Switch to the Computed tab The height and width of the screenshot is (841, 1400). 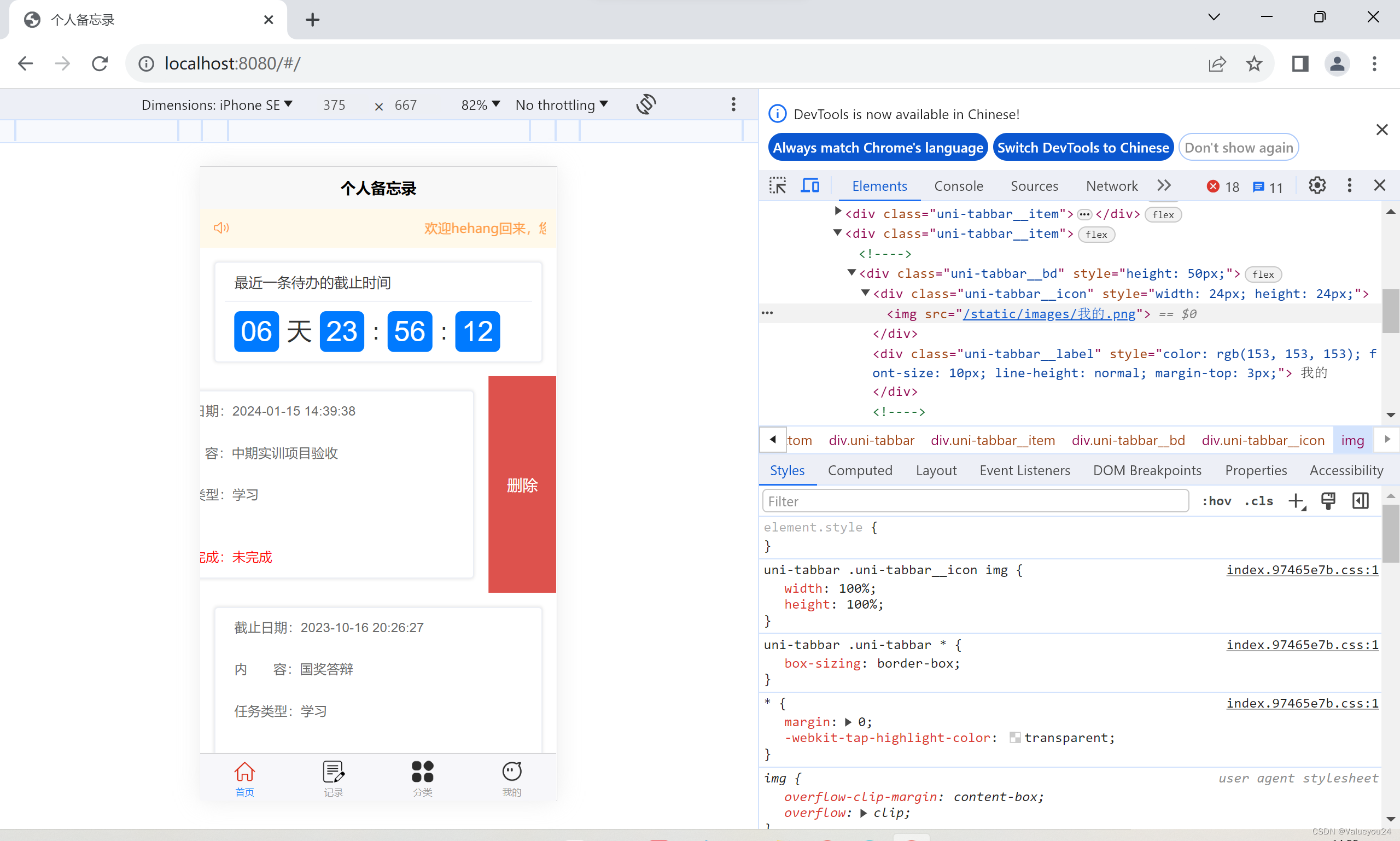(860, 470)
